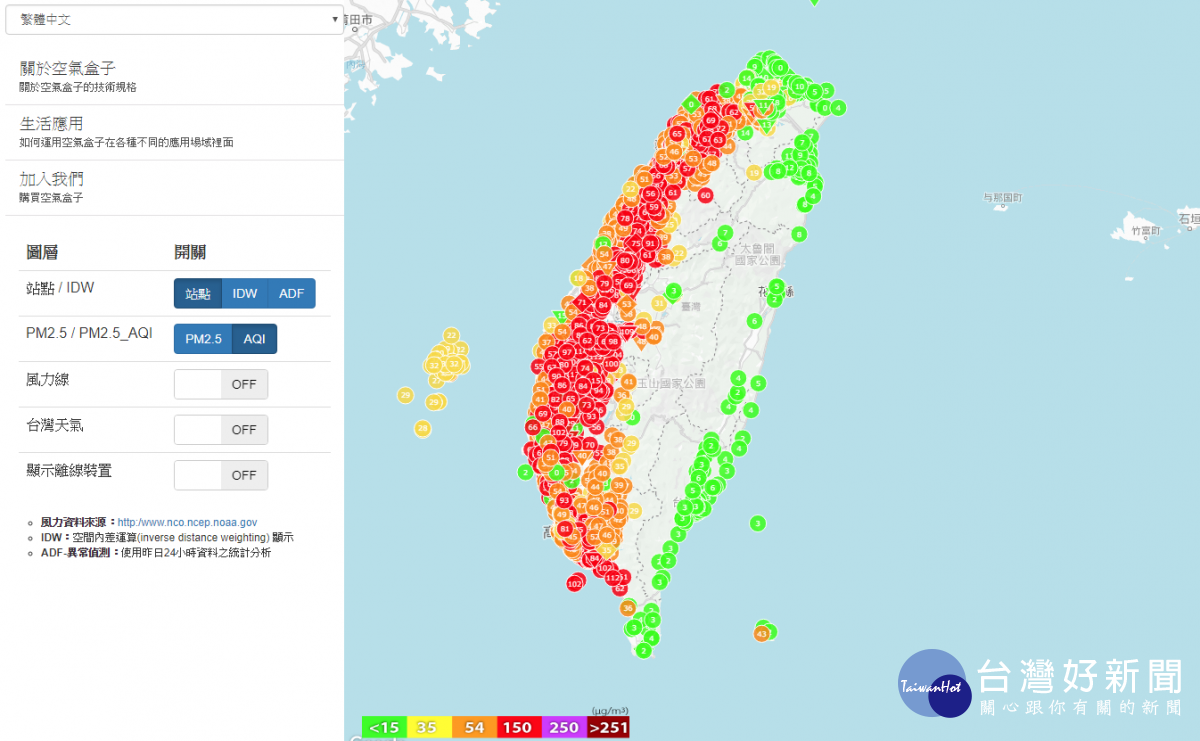Select the red marker 66 on west coast
1200x741 pixels.
[x=532, y=427]
